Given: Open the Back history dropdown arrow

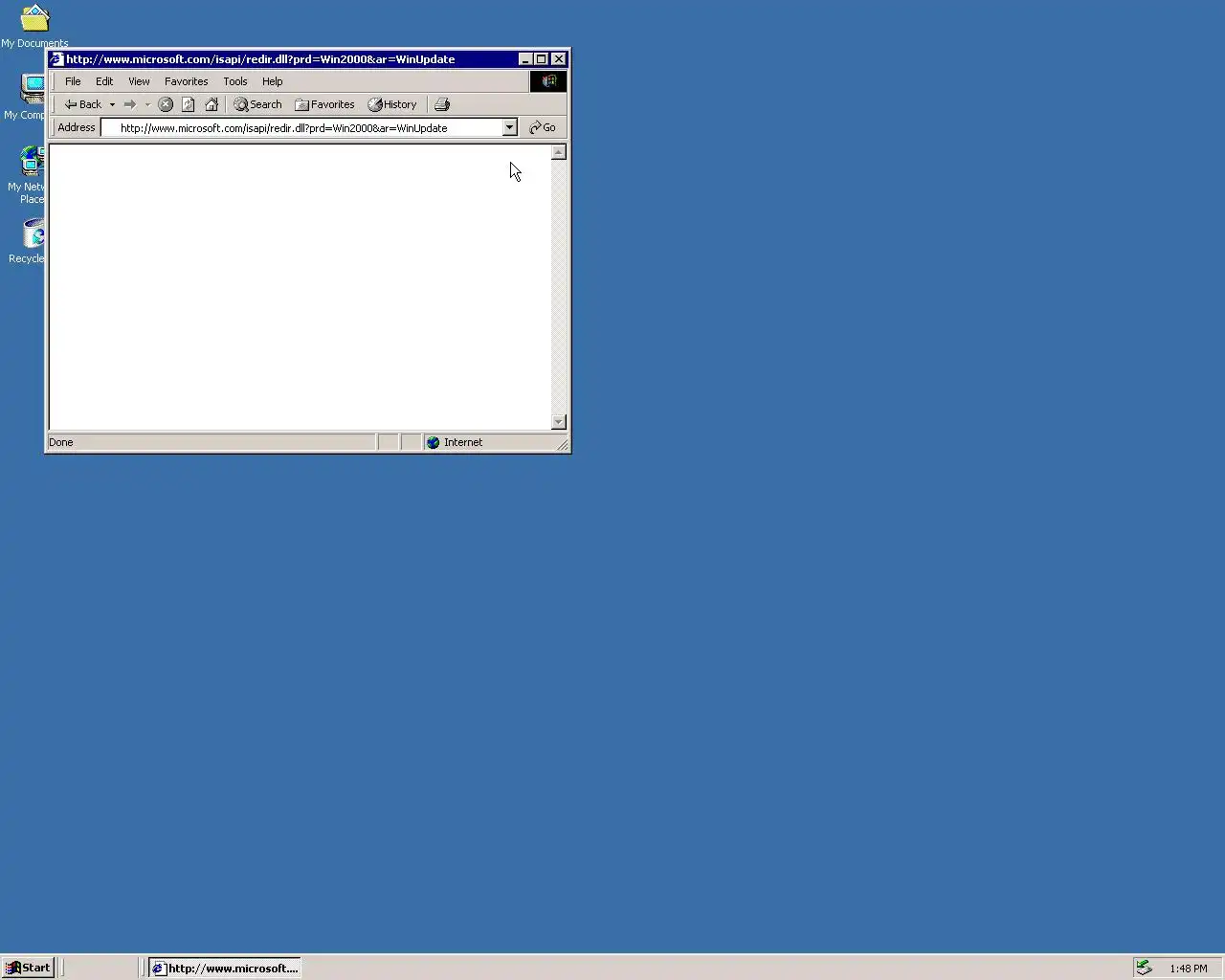Looking at the screenshot, I should point(112,104).
